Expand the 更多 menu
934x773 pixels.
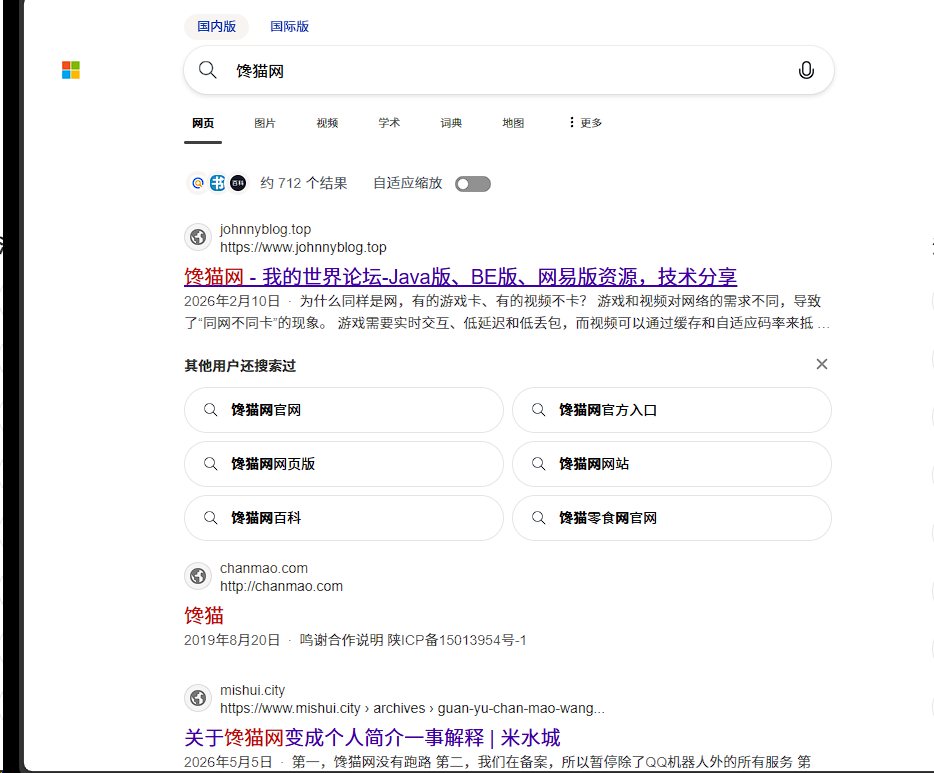(585, 123)
